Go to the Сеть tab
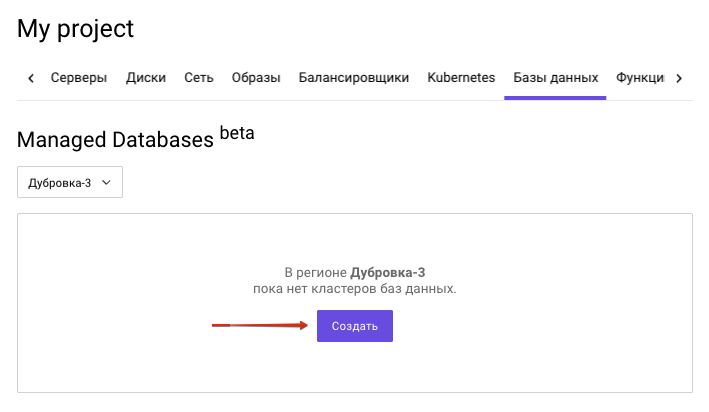The image size is (709, 412). coord(198,78)
